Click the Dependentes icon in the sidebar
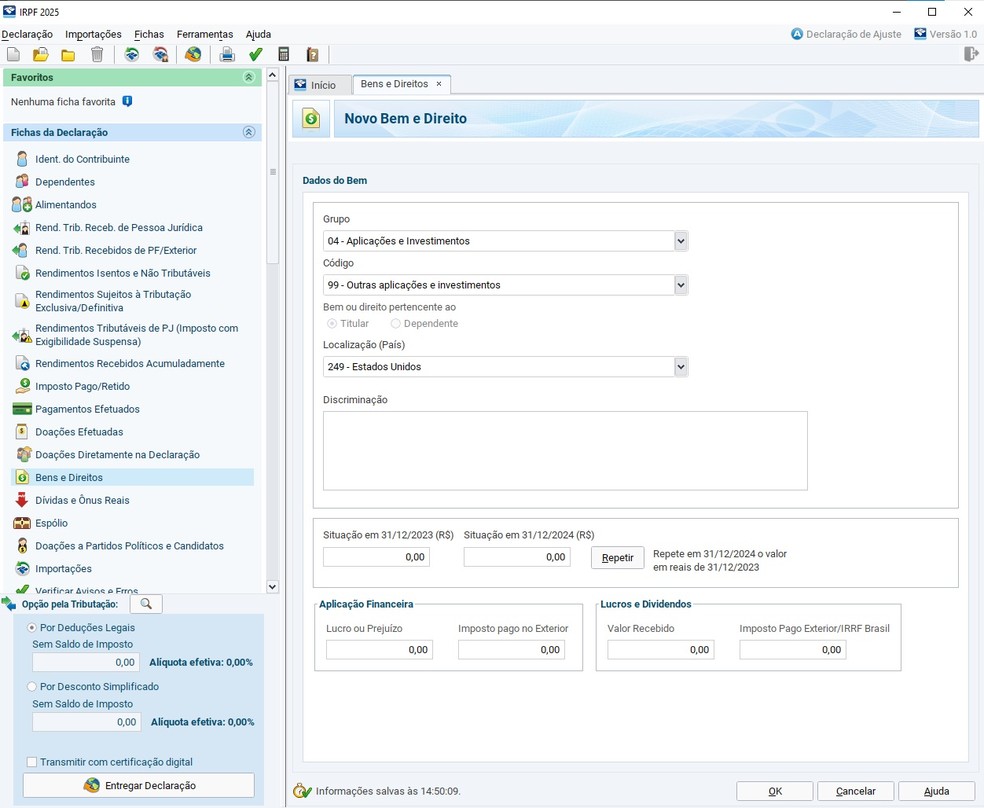 [x=22, y=181]
